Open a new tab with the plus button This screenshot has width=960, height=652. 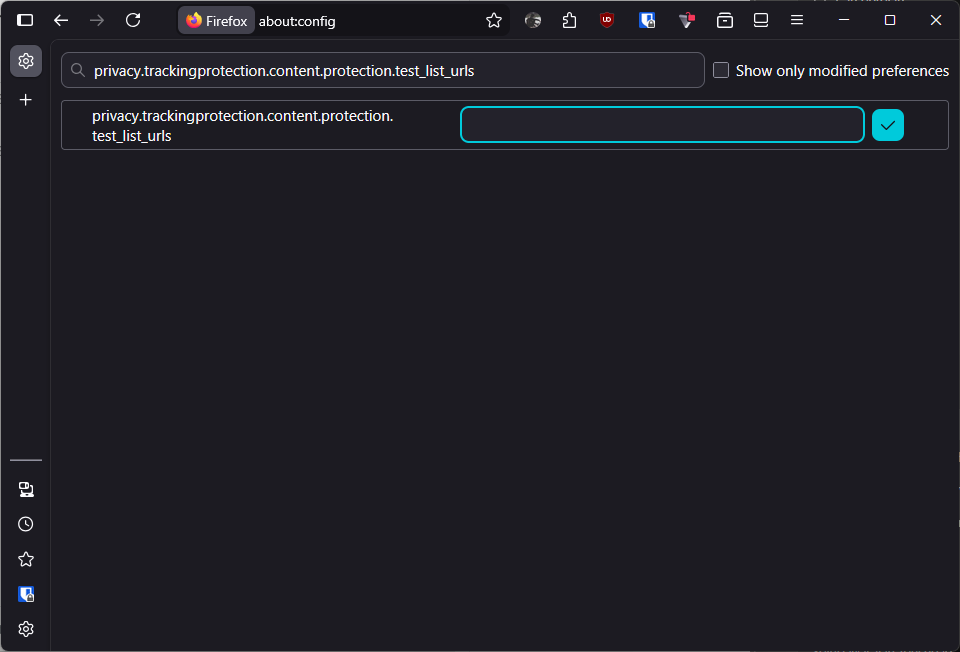click(26, 100)
